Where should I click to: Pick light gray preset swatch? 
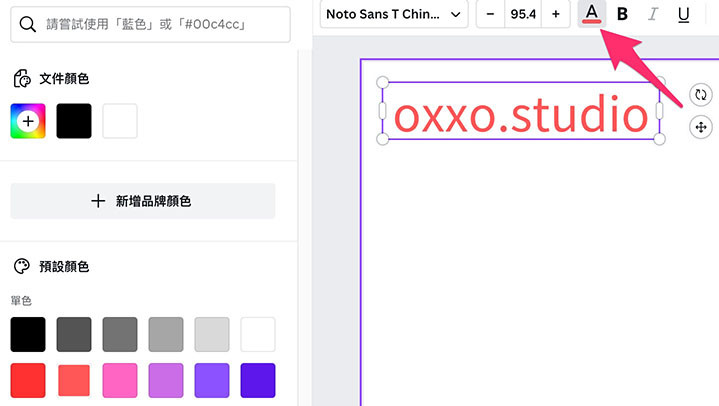(166, 334)
